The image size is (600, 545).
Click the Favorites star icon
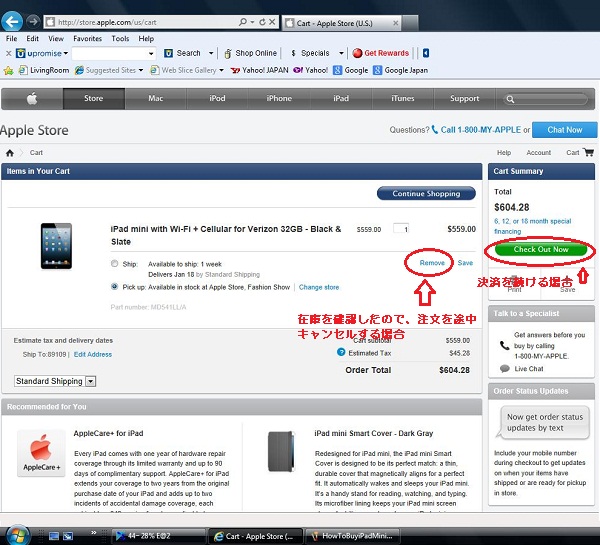pyautogui.click(x=8, y=70)
